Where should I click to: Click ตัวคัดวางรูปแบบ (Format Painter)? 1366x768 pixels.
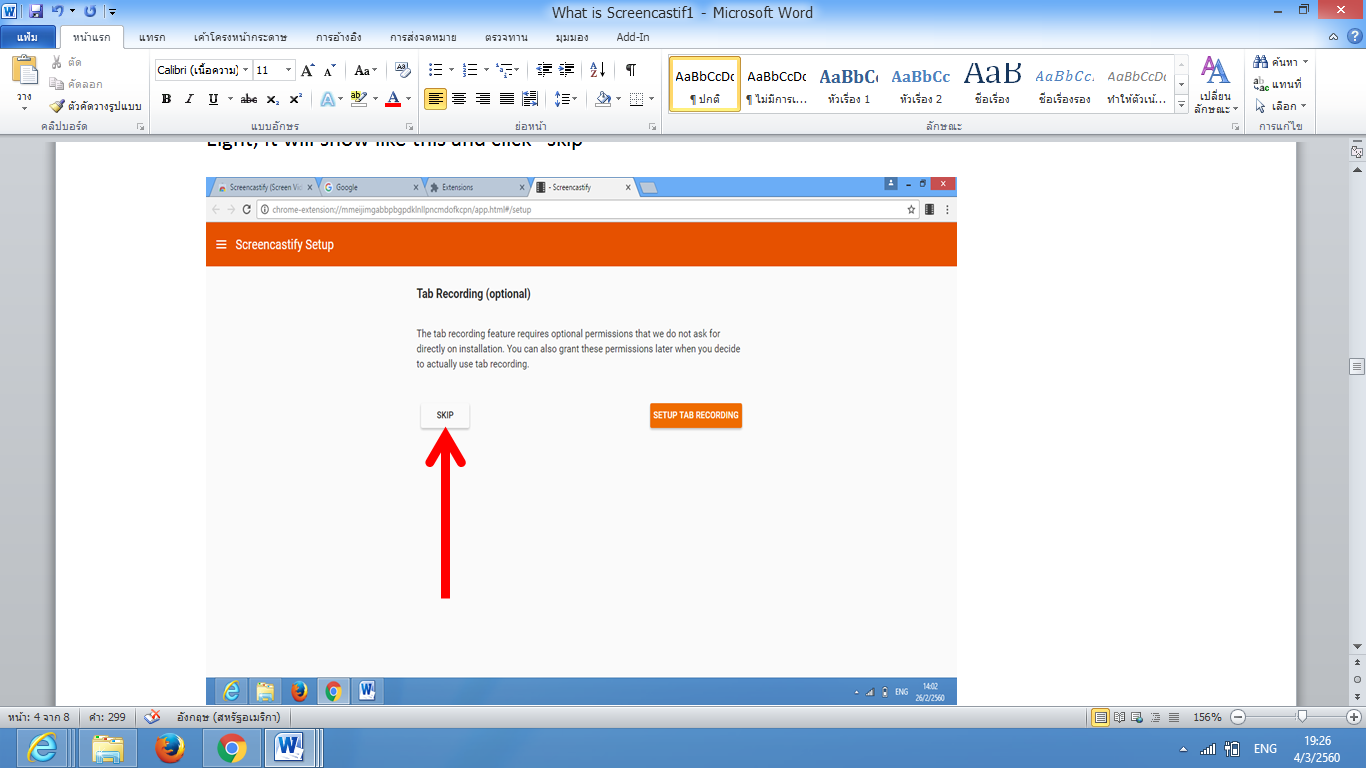[x=96, y=106]
